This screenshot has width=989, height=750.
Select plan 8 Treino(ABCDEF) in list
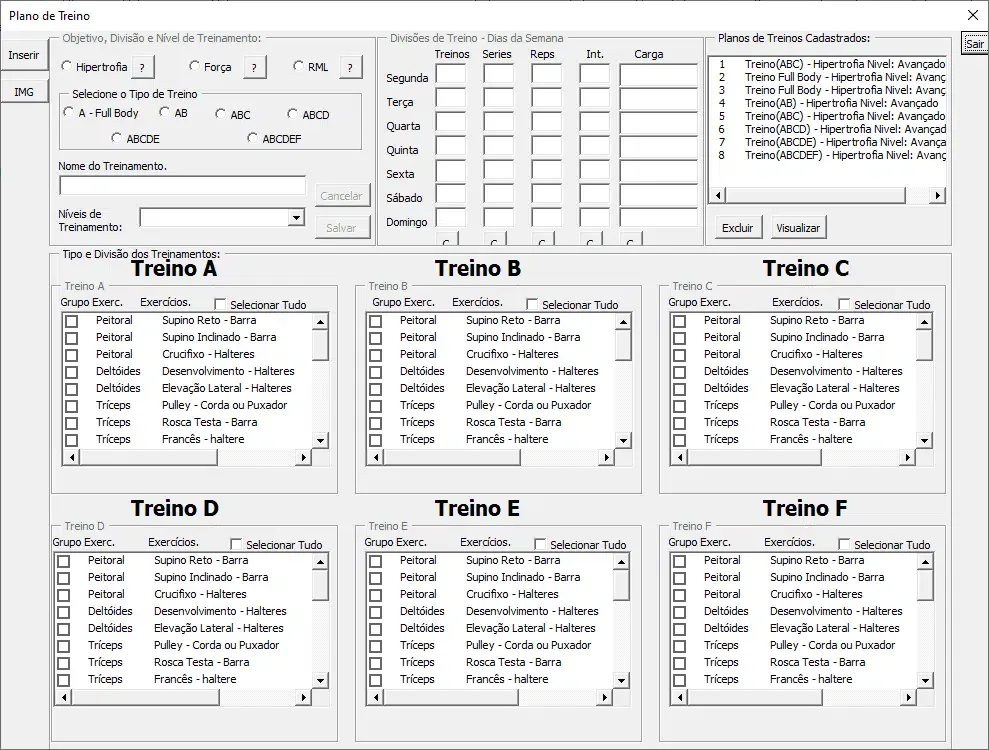[x=827, y=155]
